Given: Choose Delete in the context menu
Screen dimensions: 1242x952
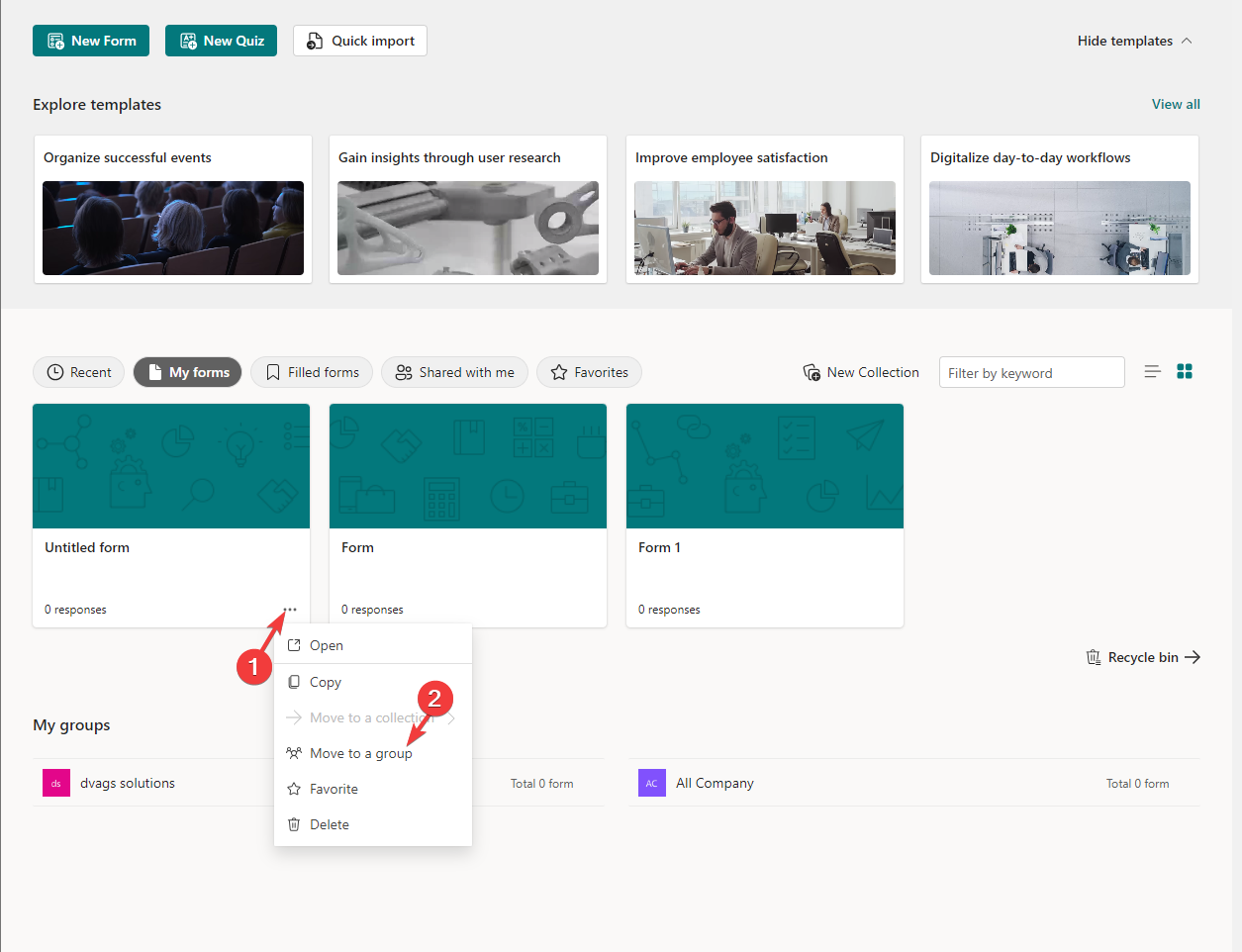Looking at the screenshot, I should 373,824.
